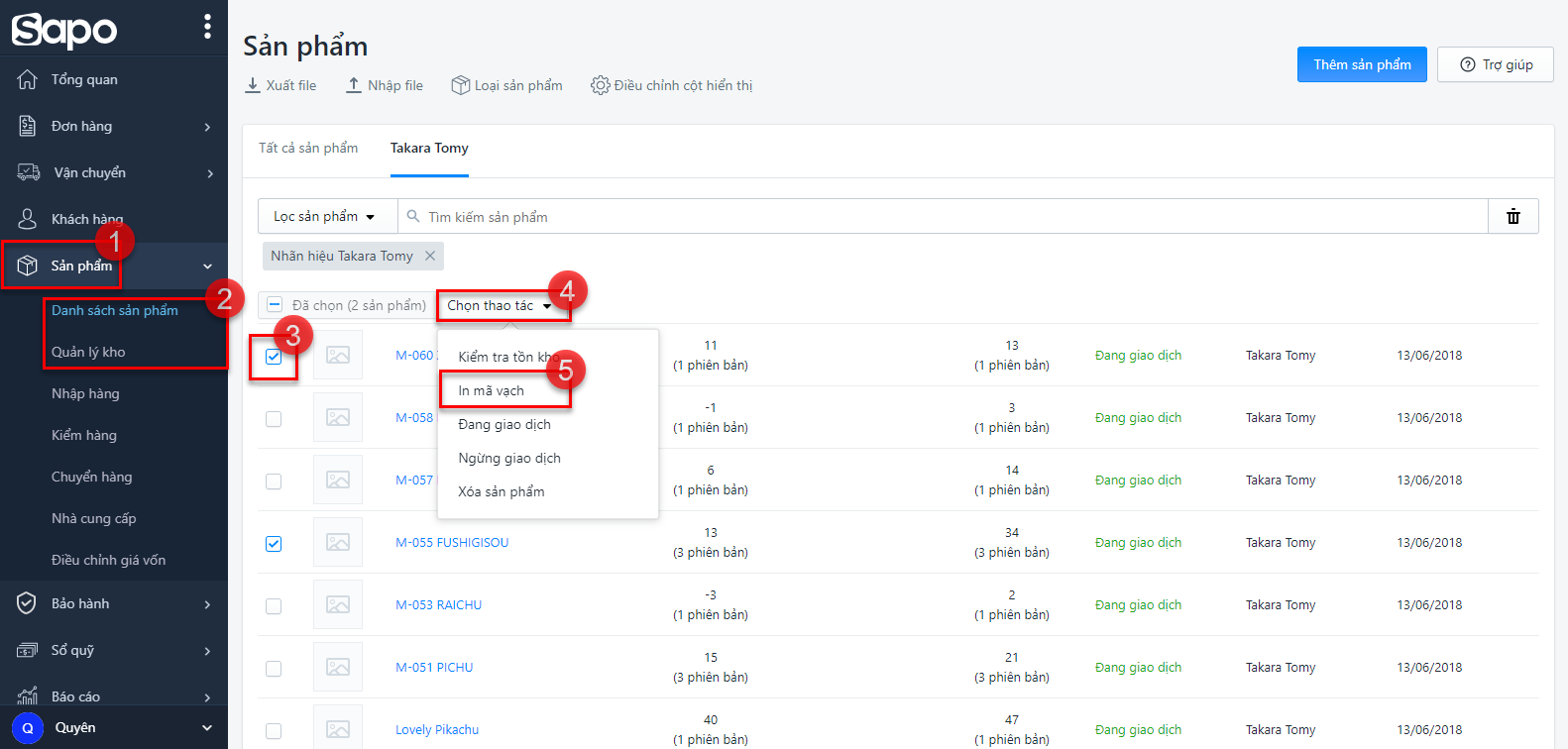Click the Nhập file upload icon
1568x749 pixels.
(x=354, y=85)
